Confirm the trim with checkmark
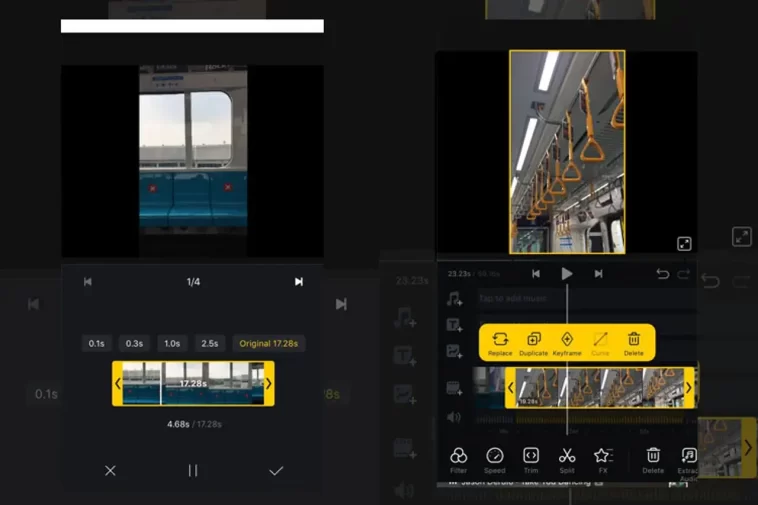The height and width of the screenshot is (505, 758). pos(276,471)
